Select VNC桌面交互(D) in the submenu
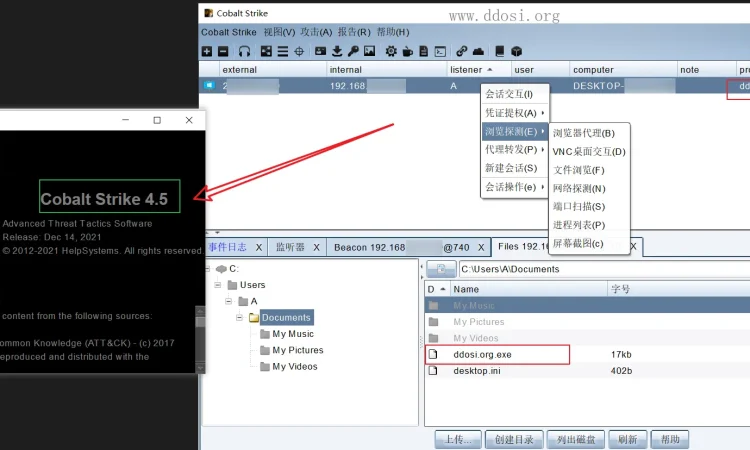Screen dimensions: 750x450 click(x=589, y=152)
